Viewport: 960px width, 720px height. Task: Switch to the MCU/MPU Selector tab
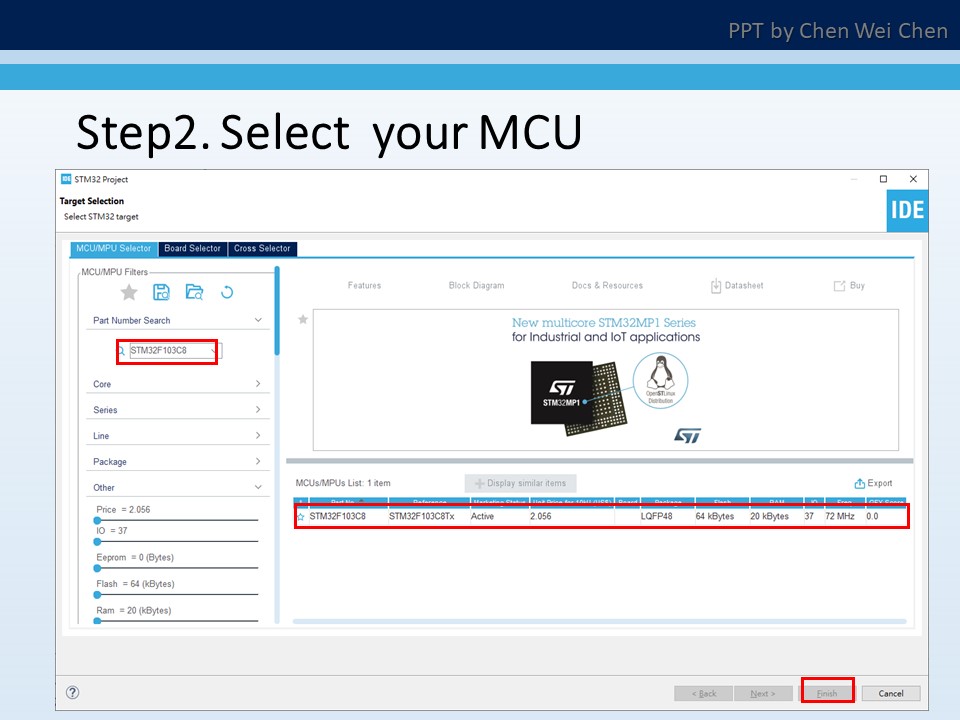(113, 249)
